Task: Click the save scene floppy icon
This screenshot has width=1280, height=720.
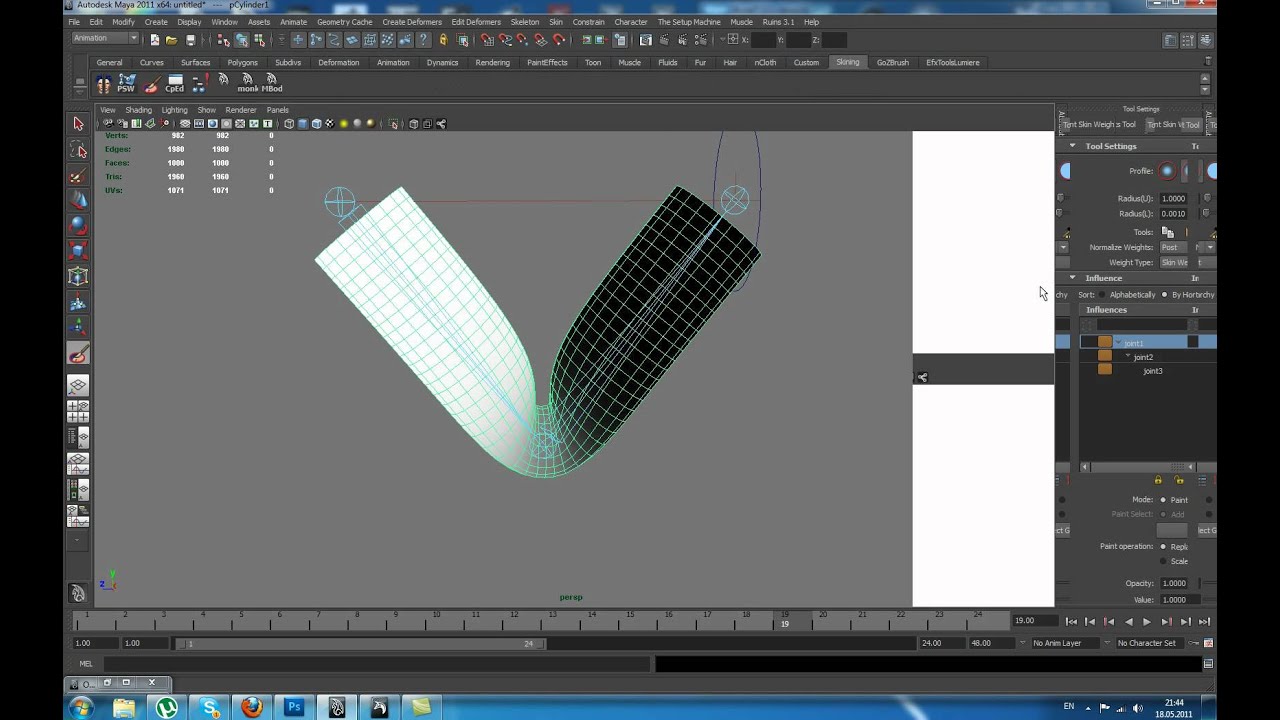Action: [x=190, y=40]
